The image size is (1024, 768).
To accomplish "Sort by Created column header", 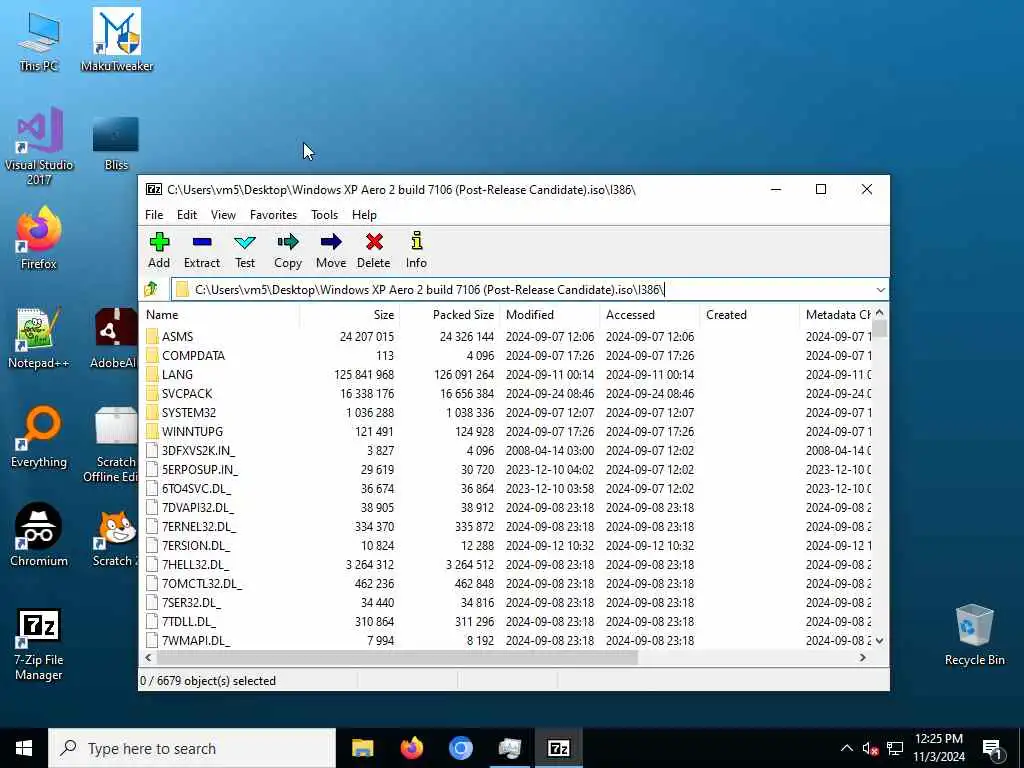I will pyautogui.click(x=749, y=315).
